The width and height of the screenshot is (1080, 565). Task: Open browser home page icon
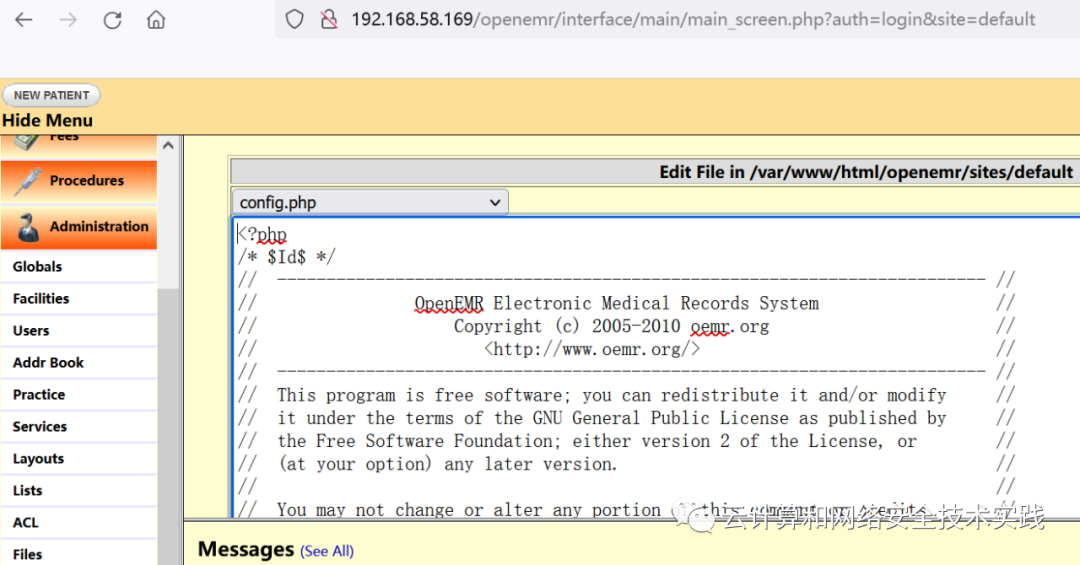click(156, 19)
